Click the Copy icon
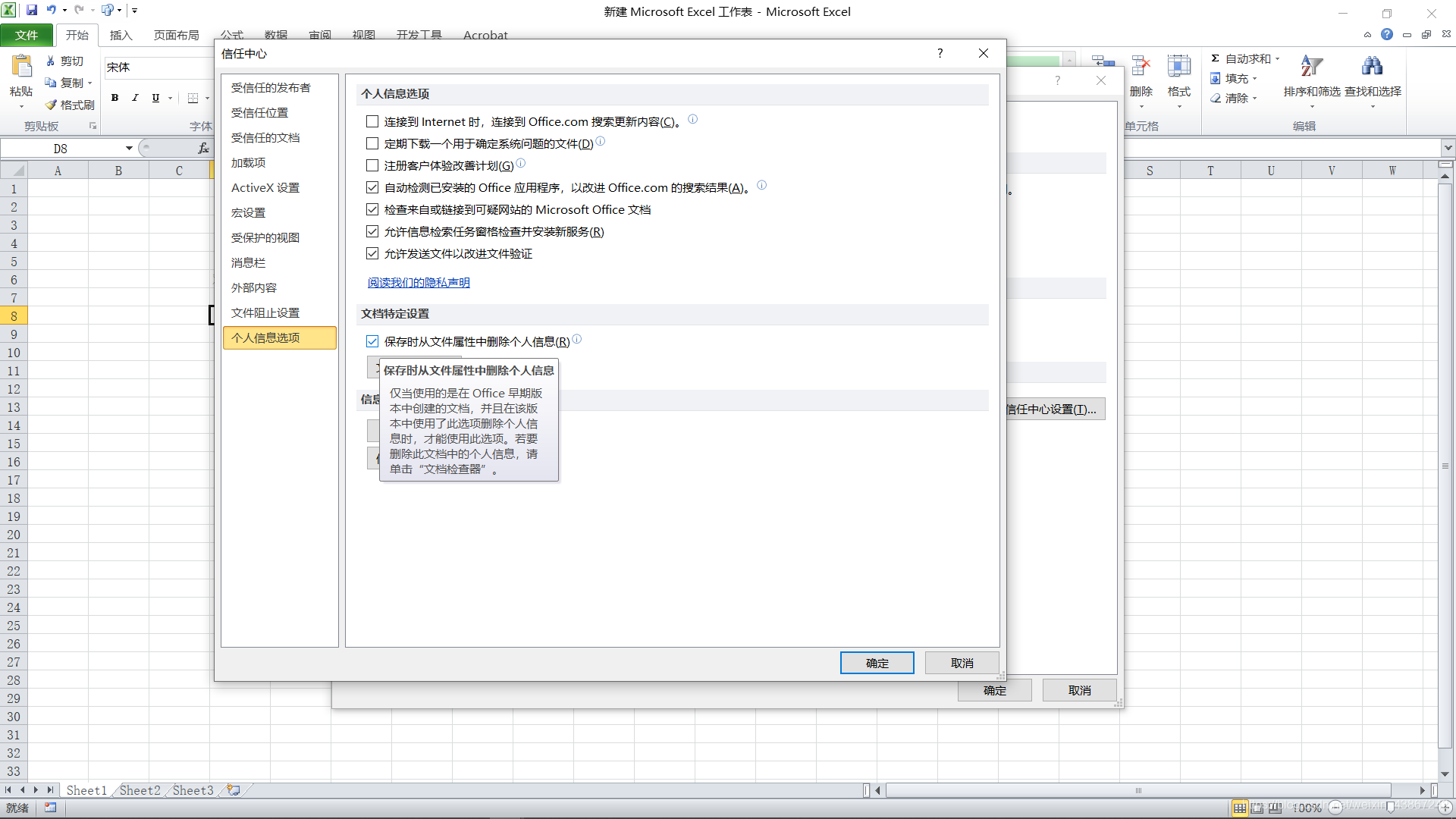The image size is (1456, 819). click(x=51, y=83)
